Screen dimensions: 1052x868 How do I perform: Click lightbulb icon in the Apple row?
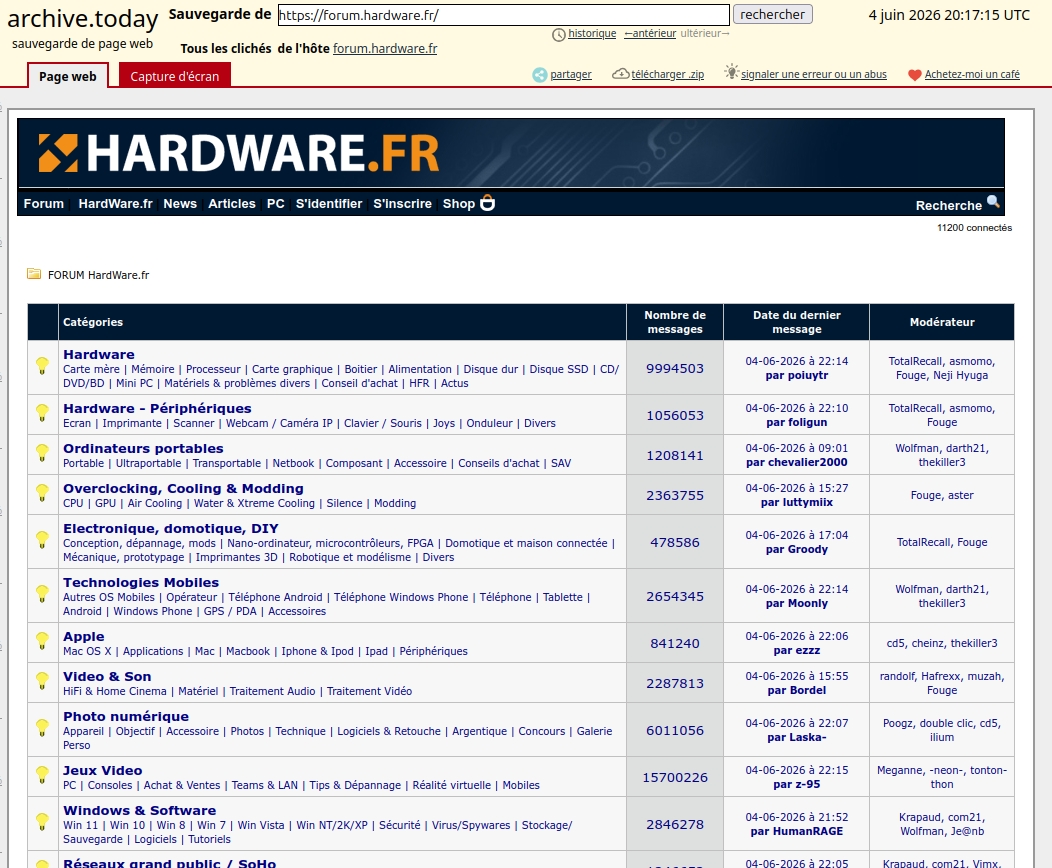42,641
